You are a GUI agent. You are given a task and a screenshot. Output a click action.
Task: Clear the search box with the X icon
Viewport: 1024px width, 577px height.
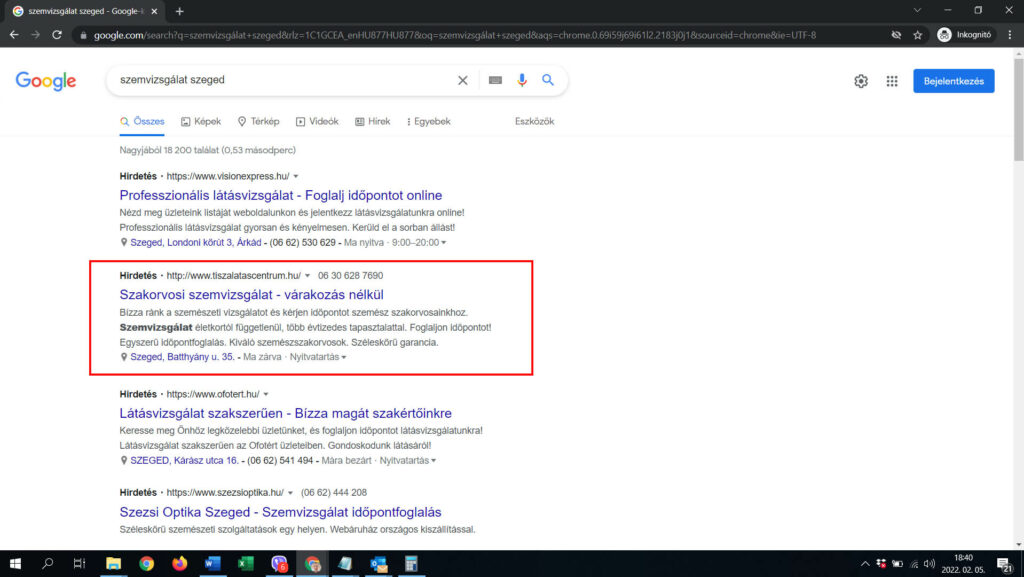[x=462, y=80]
